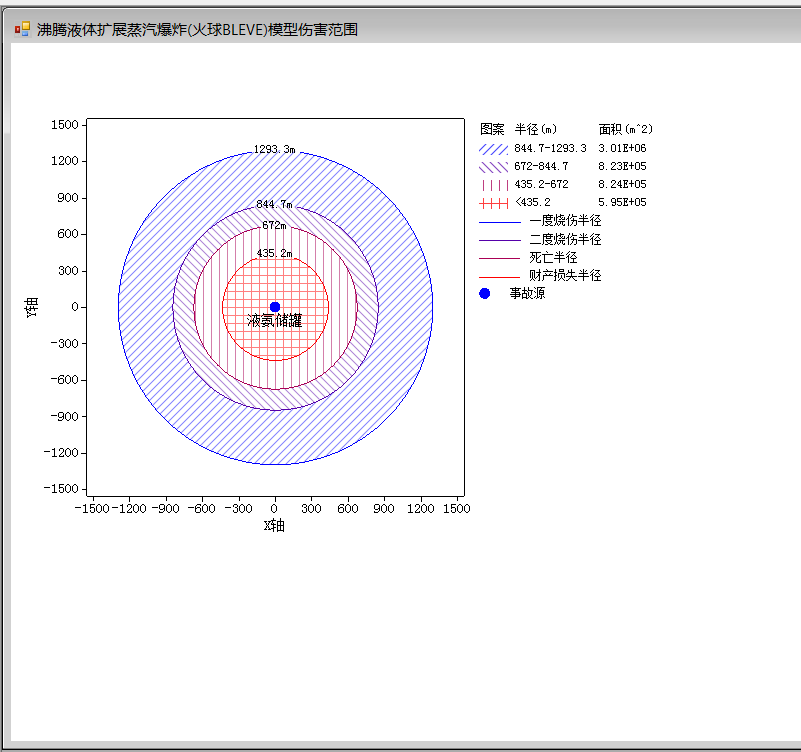Click the area value 5.95E+05
This screenshot has height=752, width=801.
622,202
